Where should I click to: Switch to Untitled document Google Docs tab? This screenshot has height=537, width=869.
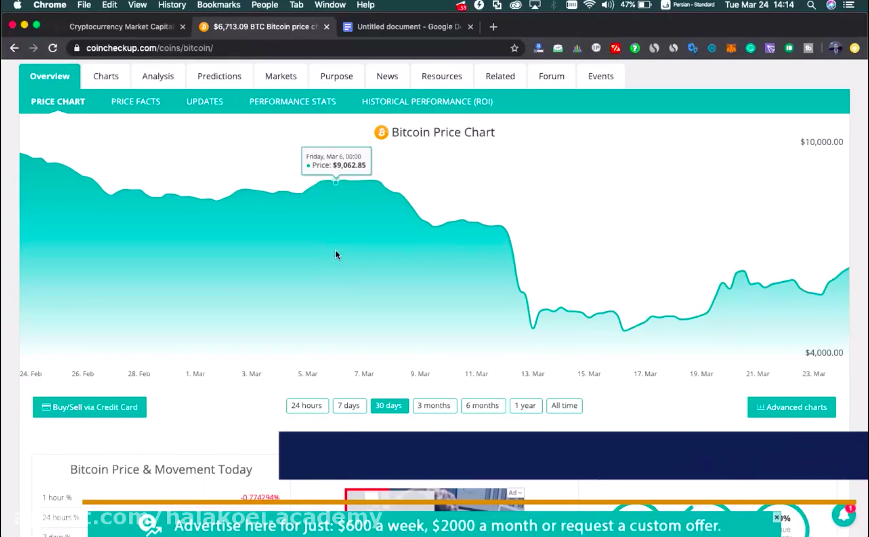(408, 27)
